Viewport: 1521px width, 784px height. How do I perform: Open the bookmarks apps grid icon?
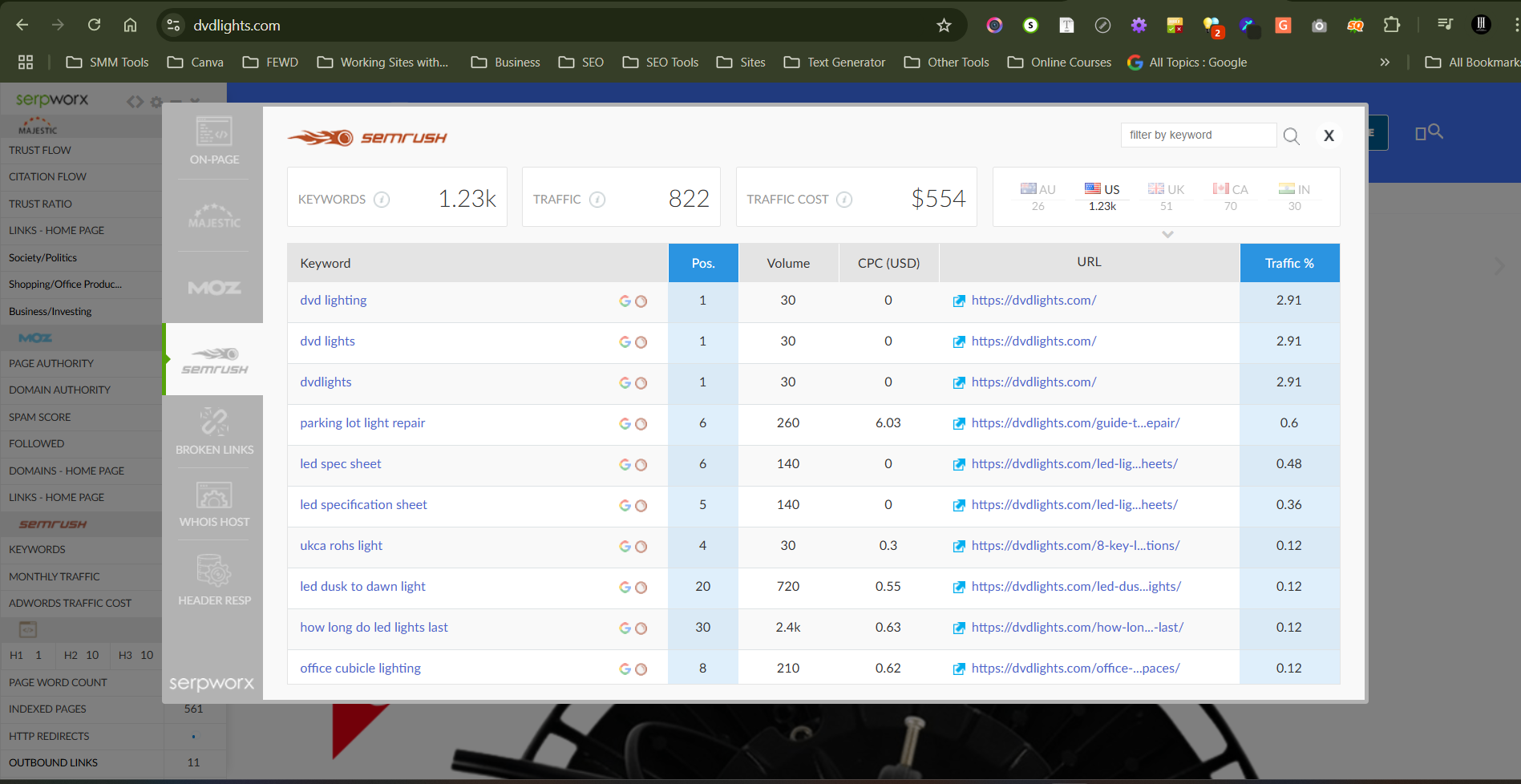[26, 62]
